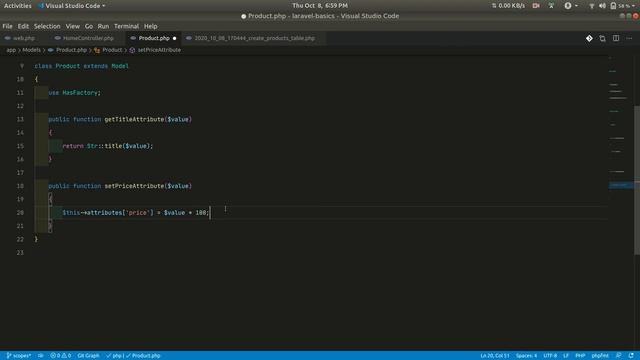Change indentation via Spaces: 4
640x360 pixels.
526,356
